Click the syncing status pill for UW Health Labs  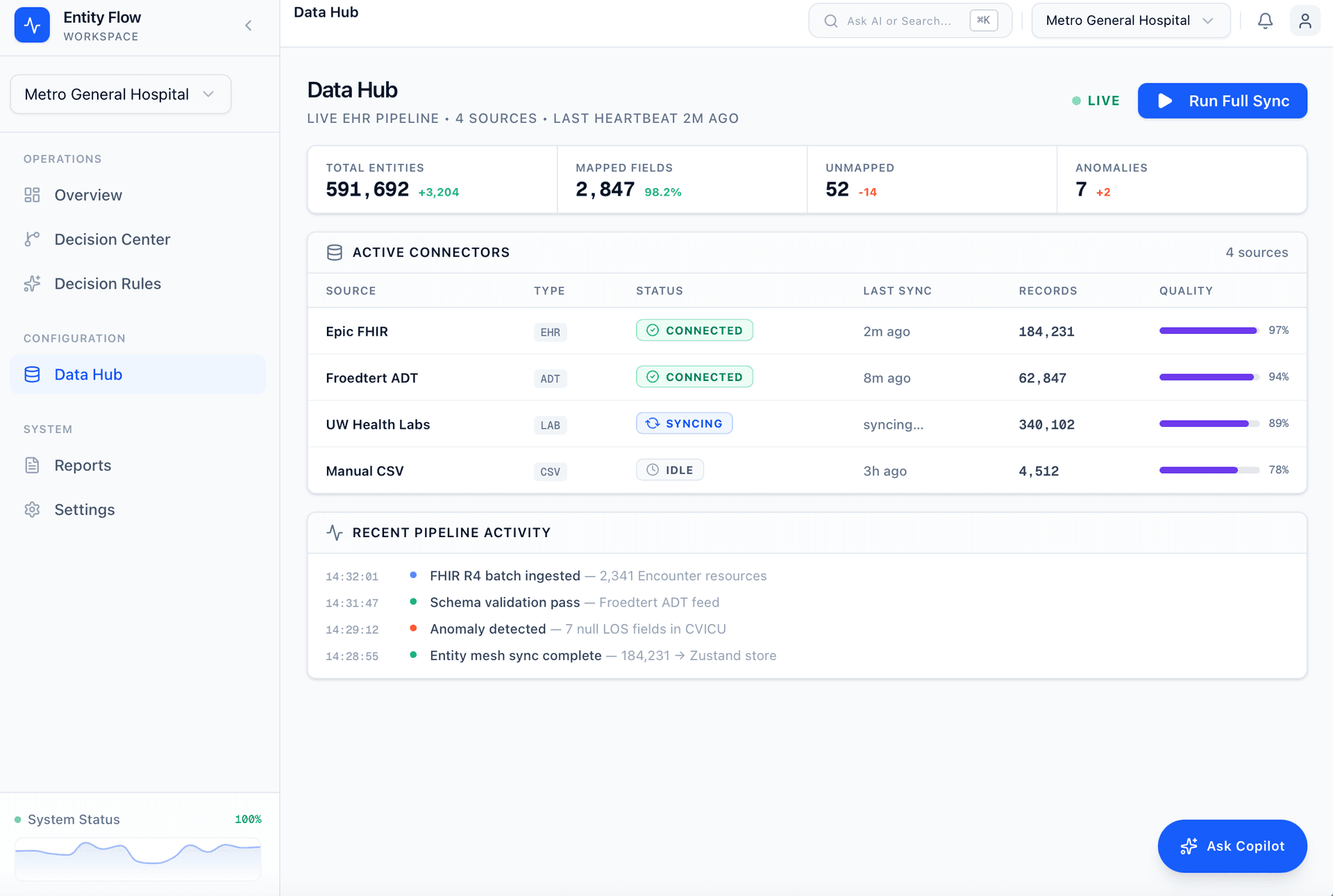[684, 423]
